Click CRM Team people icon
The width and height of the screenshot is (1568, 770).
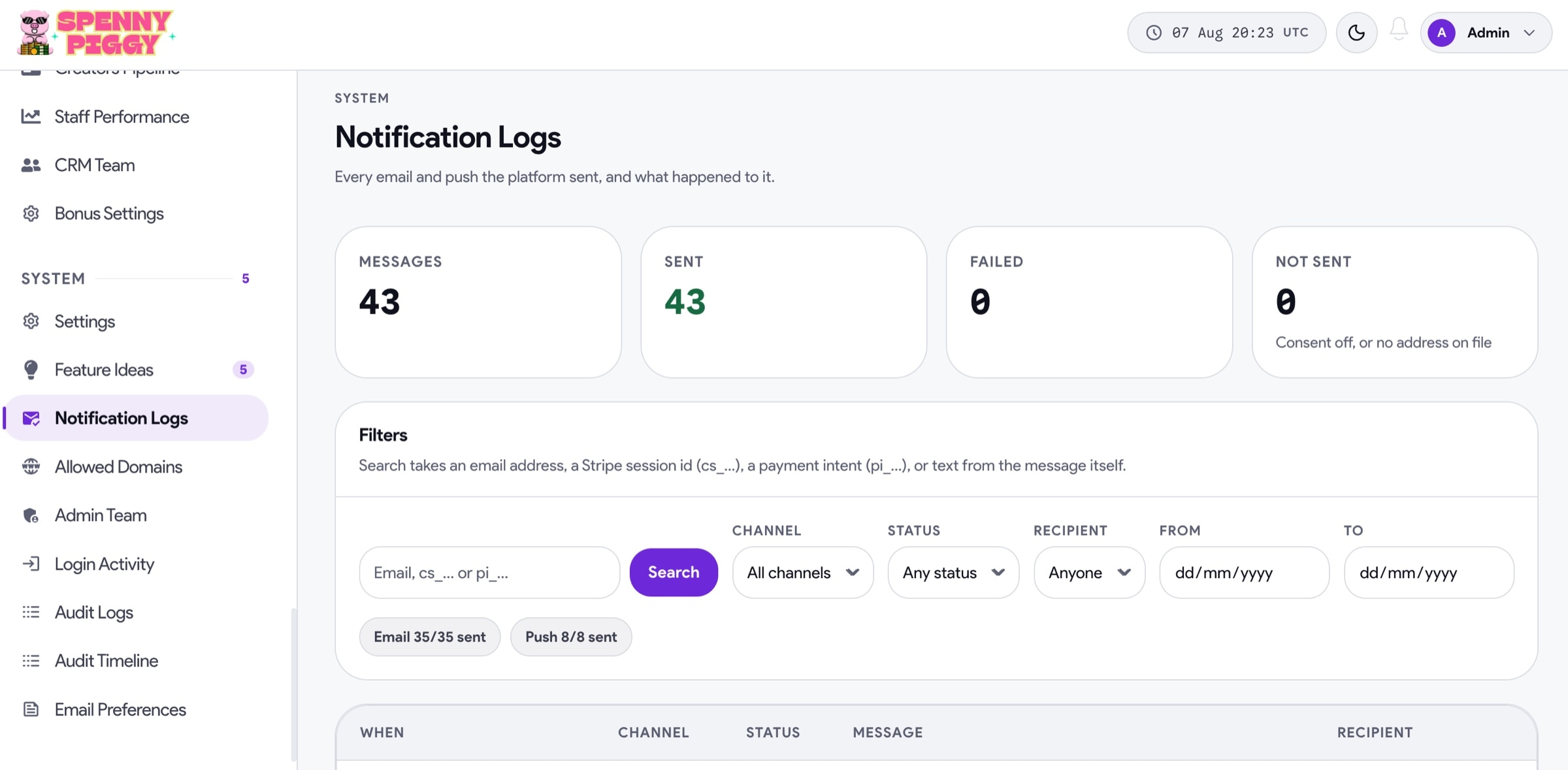click(31, 165)
